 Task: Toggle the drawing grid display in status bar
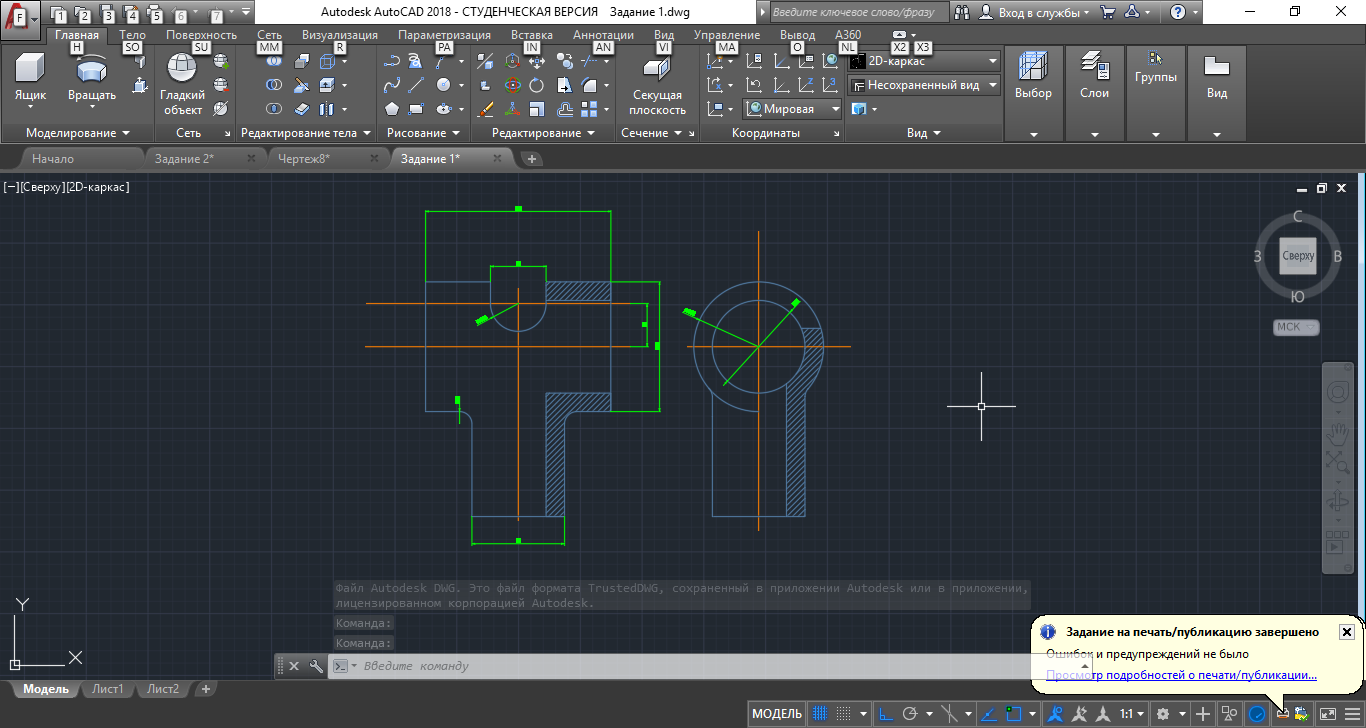coord(820,714)
